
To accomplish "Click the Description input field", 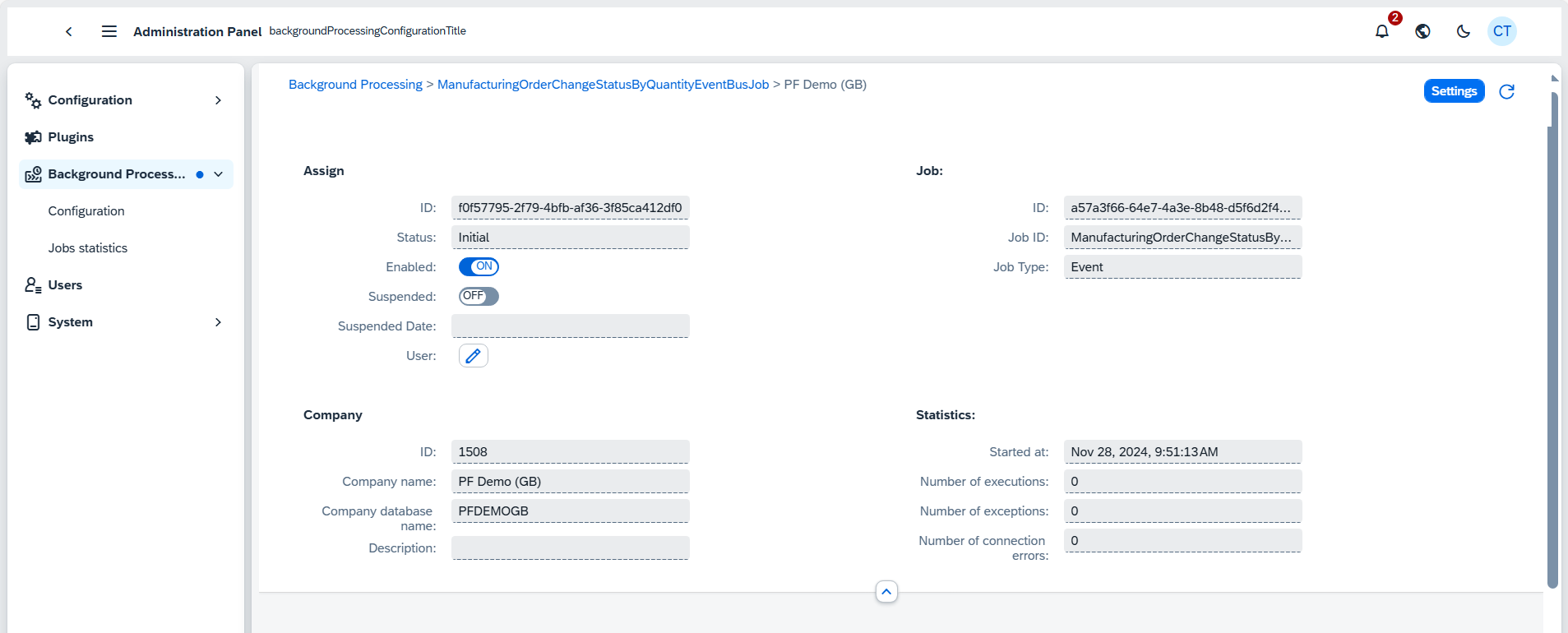I will (570, 548).
